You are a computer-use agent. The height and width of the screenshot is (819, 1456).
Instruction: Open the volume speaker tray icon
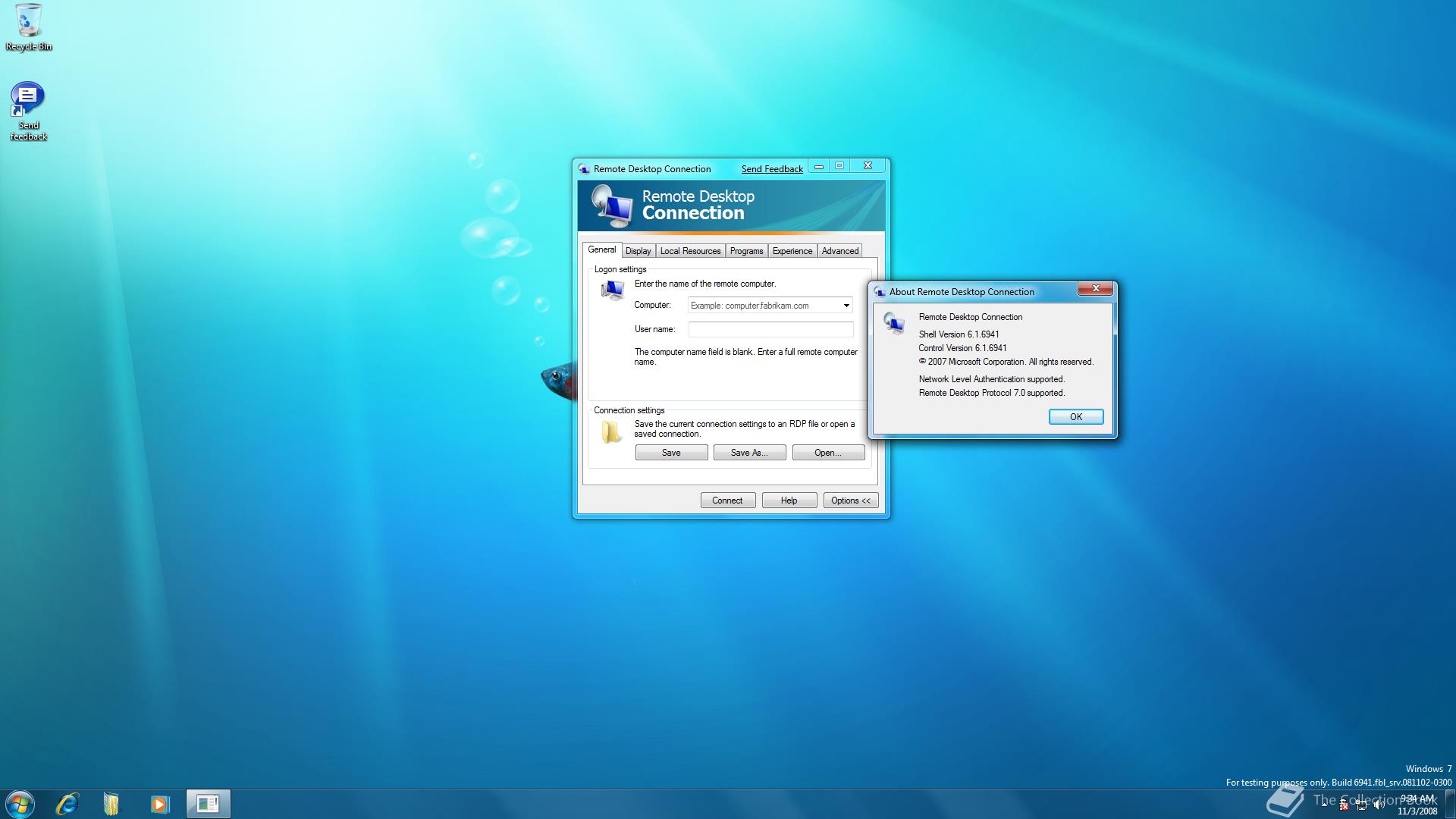(x=1379, y=805)
